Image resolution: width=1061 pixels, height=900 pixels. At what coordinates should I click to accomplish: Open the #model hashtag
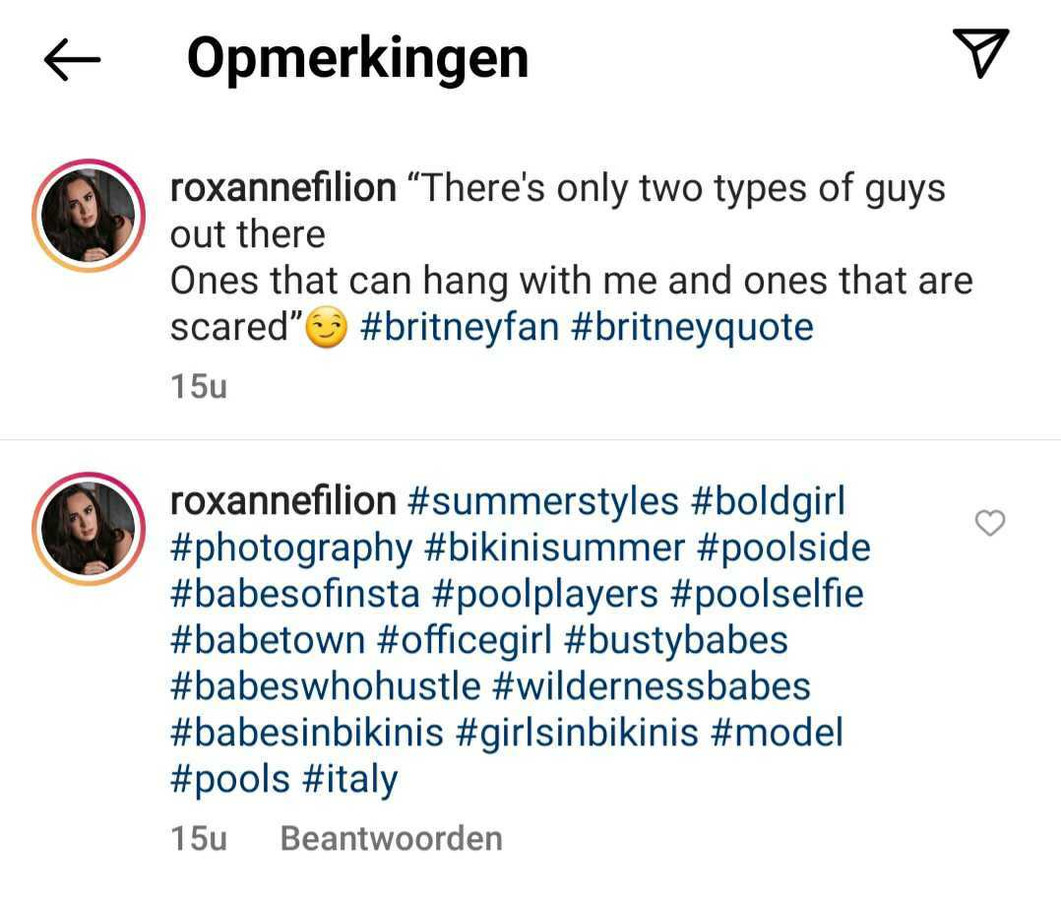coord(777,732)
